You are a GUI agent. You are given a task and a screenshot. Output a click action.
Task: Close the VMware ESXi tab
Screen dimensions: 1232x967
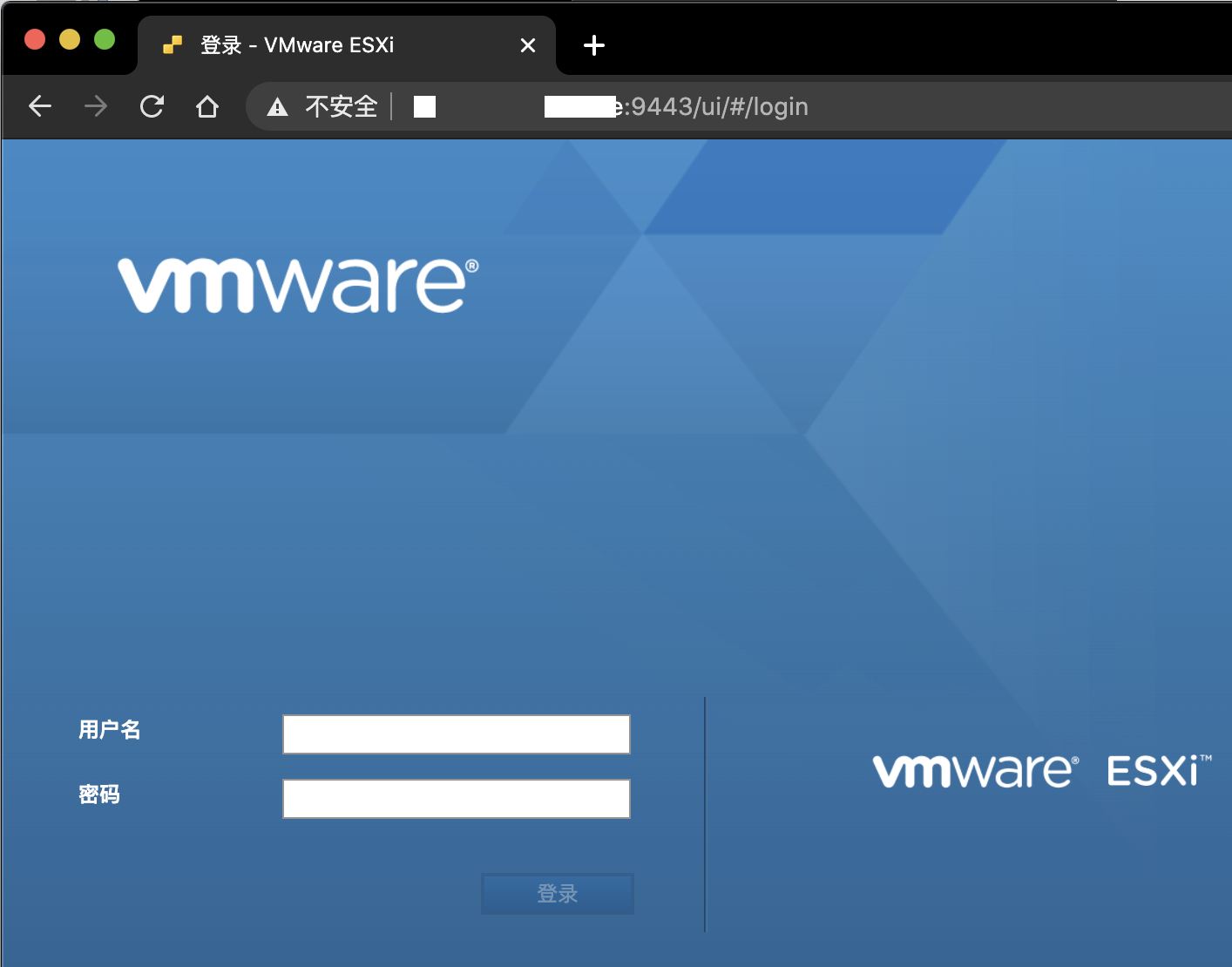coord(528,45)
